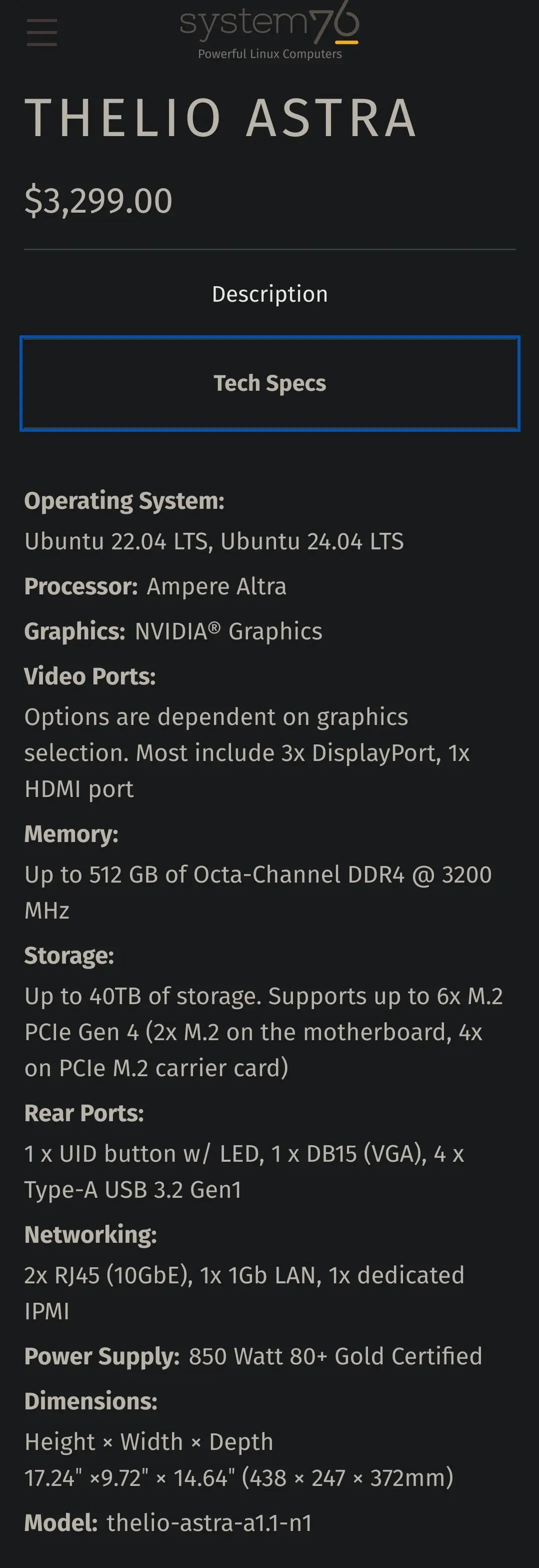Click the Video Ports heading
This screenshot has height=1568, width=539.
(90, 676)
